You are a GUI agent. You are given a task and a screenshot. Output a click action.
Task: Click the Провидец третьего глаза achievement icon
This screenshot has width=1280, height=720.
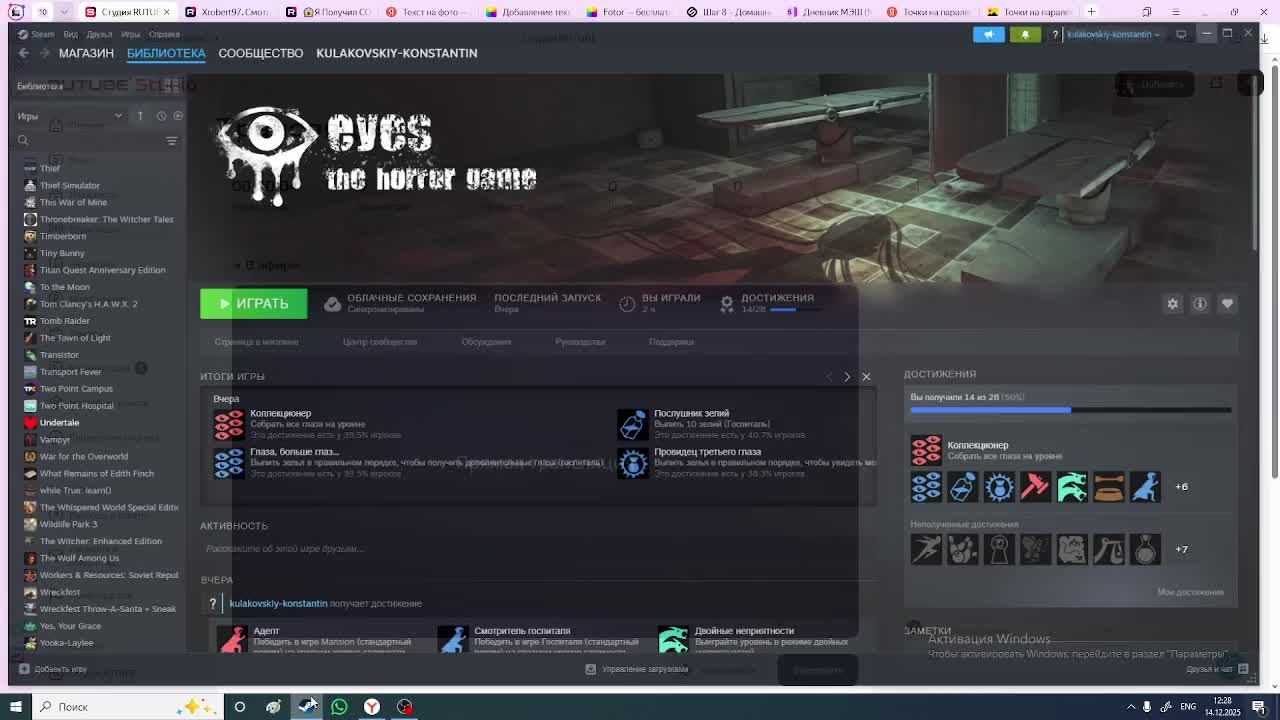click(x=632, y=462)
